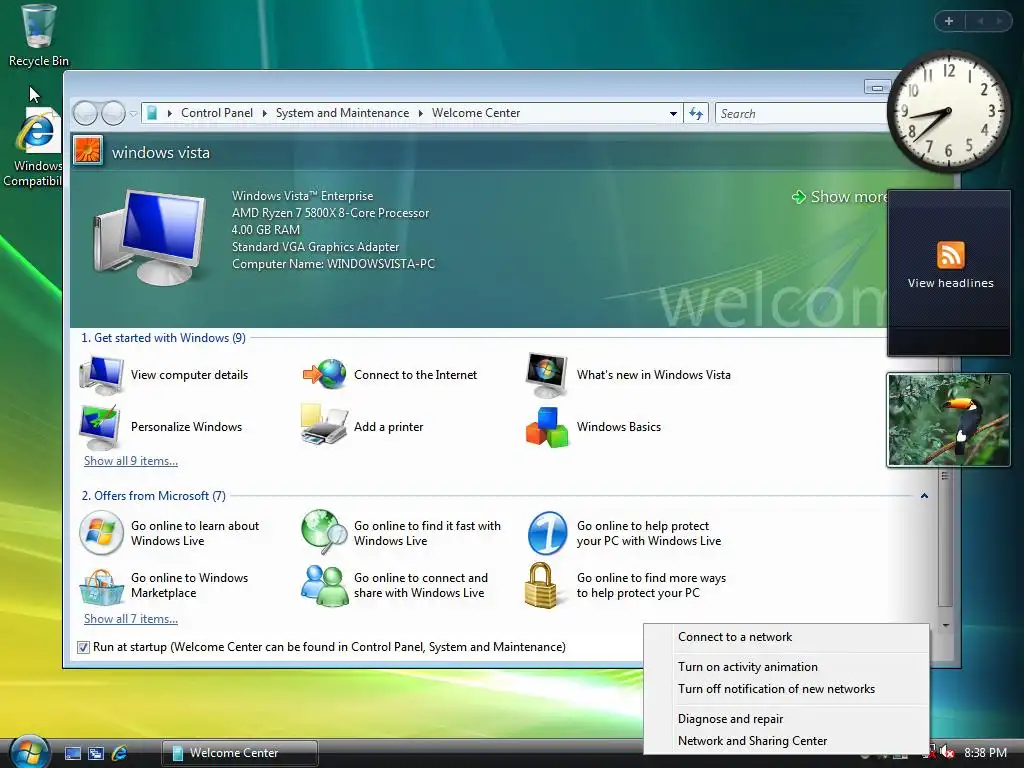Image resolution: width=1024 pixels, height=768 pixels.
Task: Click the What's new in Windows Vista icon
Action: pos(547,375)
